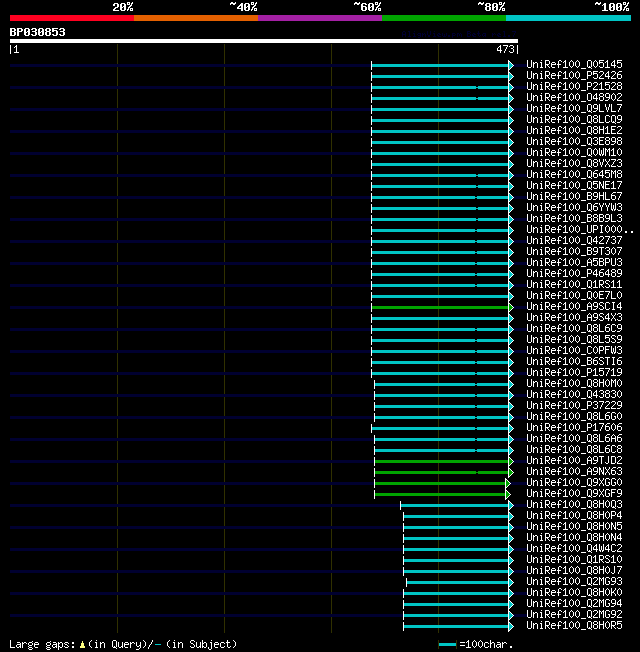Select hit label UniRef100_Q5NE17
The image size is (640, 652).
click(x=574, y=185)
